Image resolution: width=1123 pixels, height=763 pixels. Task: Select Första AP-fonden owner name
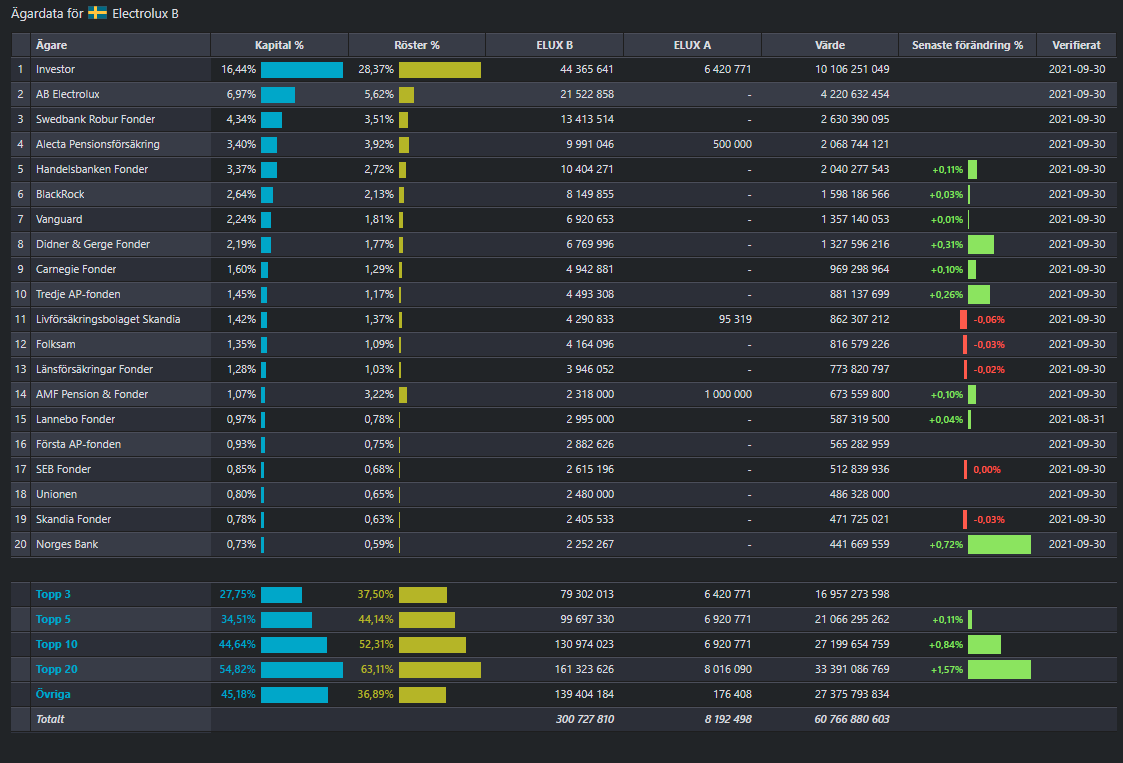pyautogui.click(x=78, y=444)
